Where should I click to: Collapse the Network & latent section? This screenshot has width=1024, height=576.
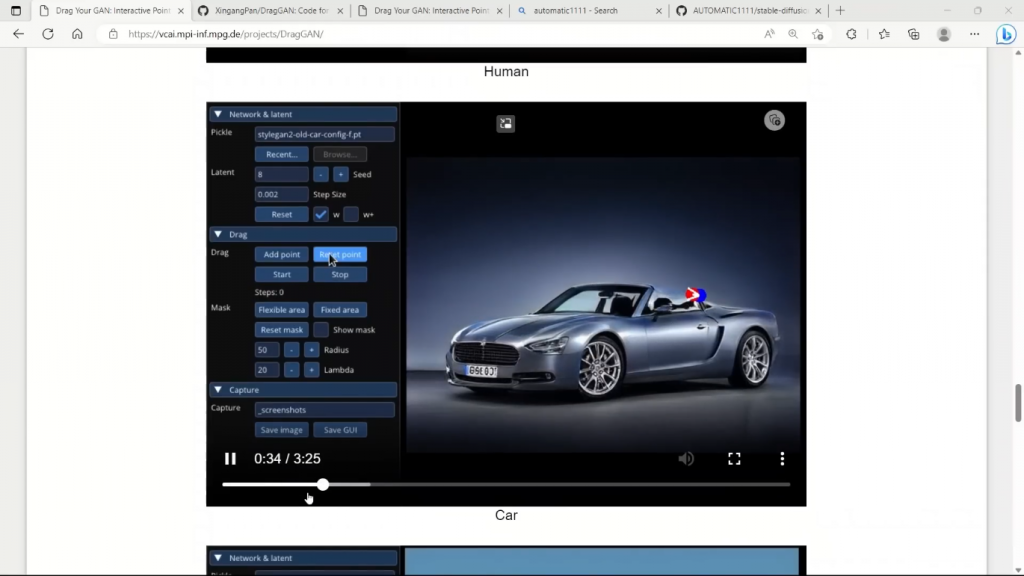218,114
